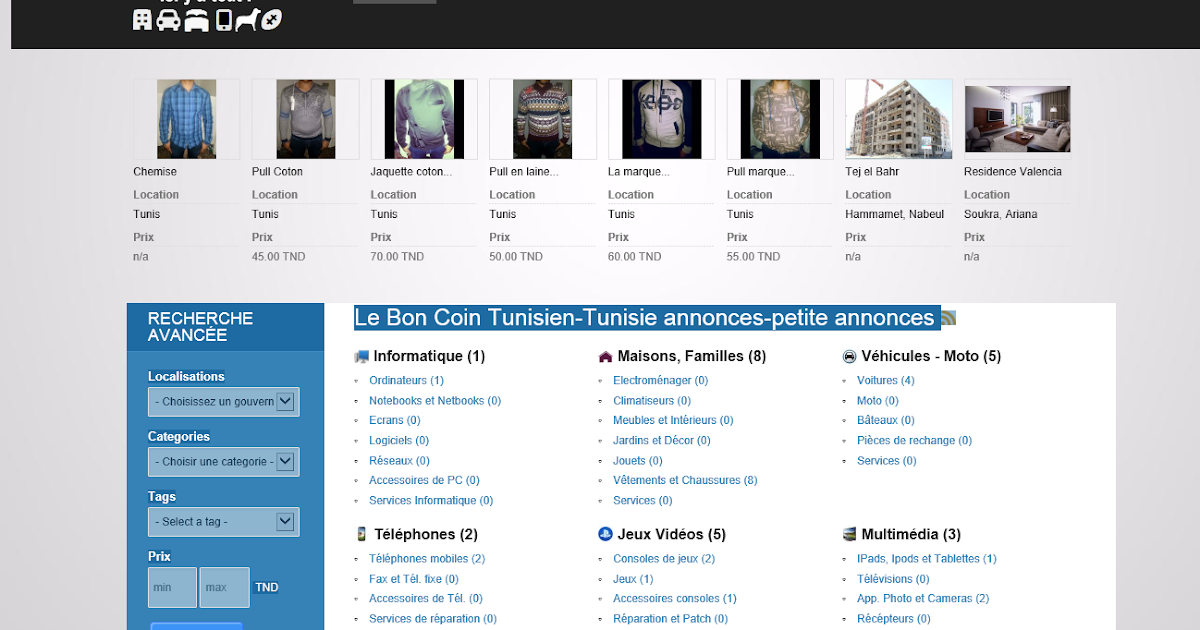This screenshot has width=1200, height=630.
Task: Open IPads, Ipods et Tablettes (1) link
Action: click(x=927, y=558)
